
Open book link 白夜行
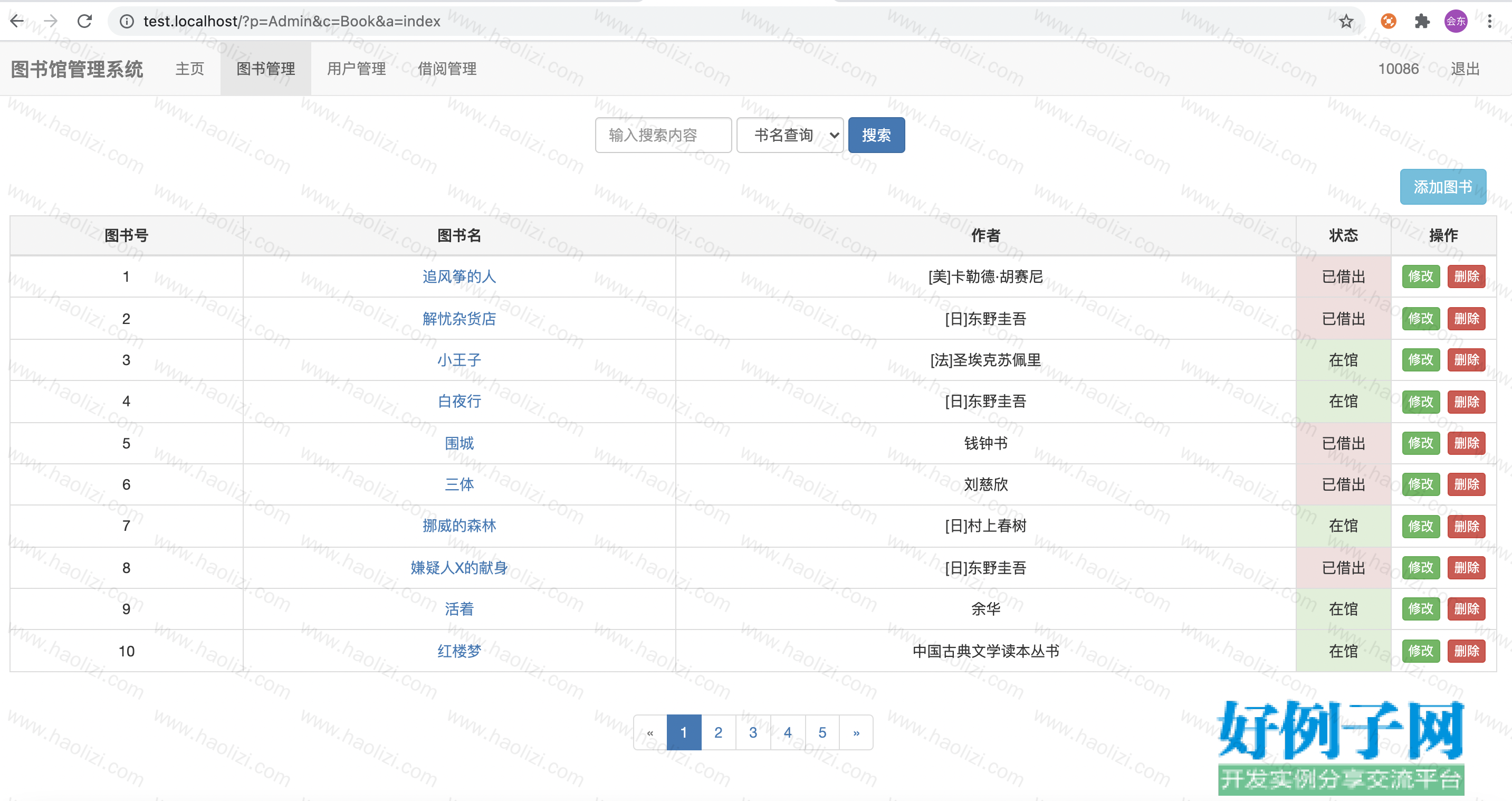coord(459,402)
